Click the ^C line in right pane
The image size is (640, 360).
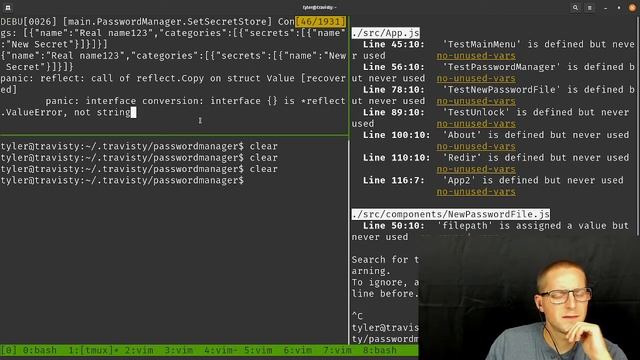click(x=357, y=316)
